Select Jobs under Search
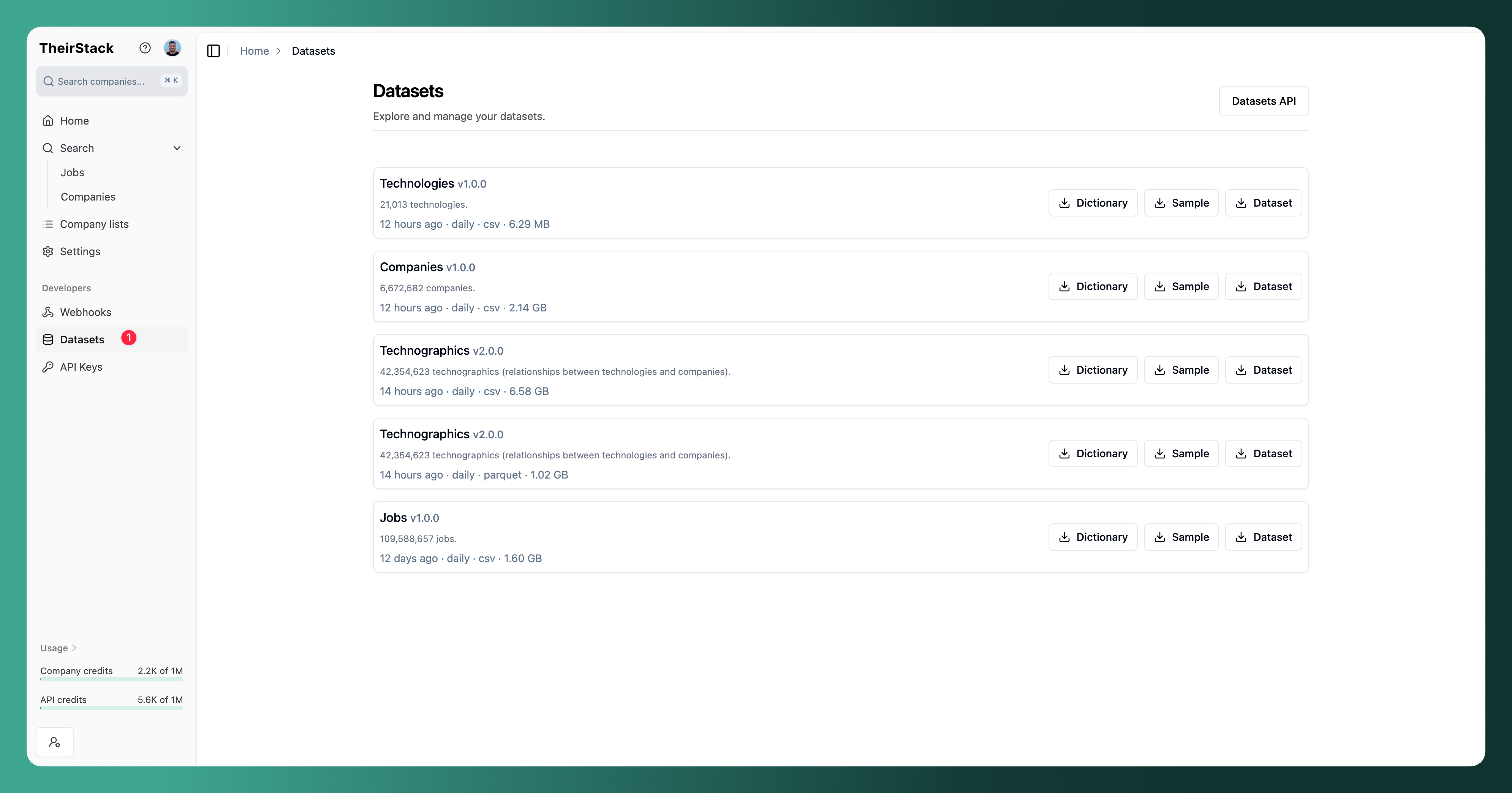The height and width of the screenshot is (793, 1512). pyautogui.click(x=72, y=172)
